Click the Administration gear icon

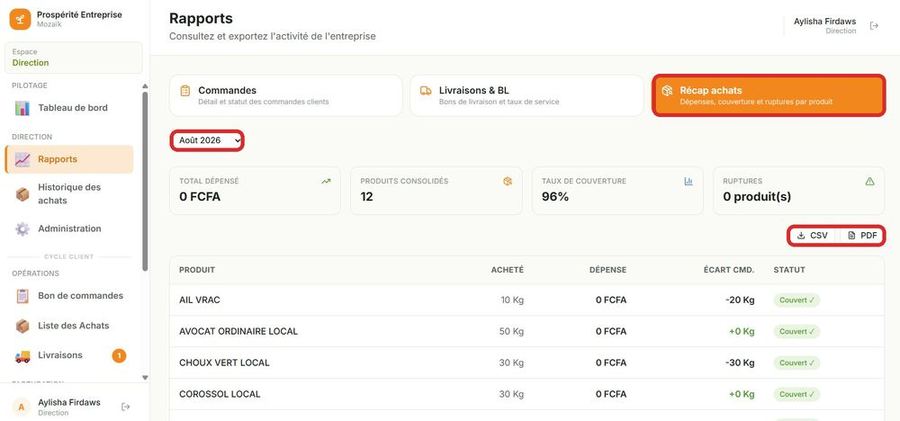pos(22,229)
